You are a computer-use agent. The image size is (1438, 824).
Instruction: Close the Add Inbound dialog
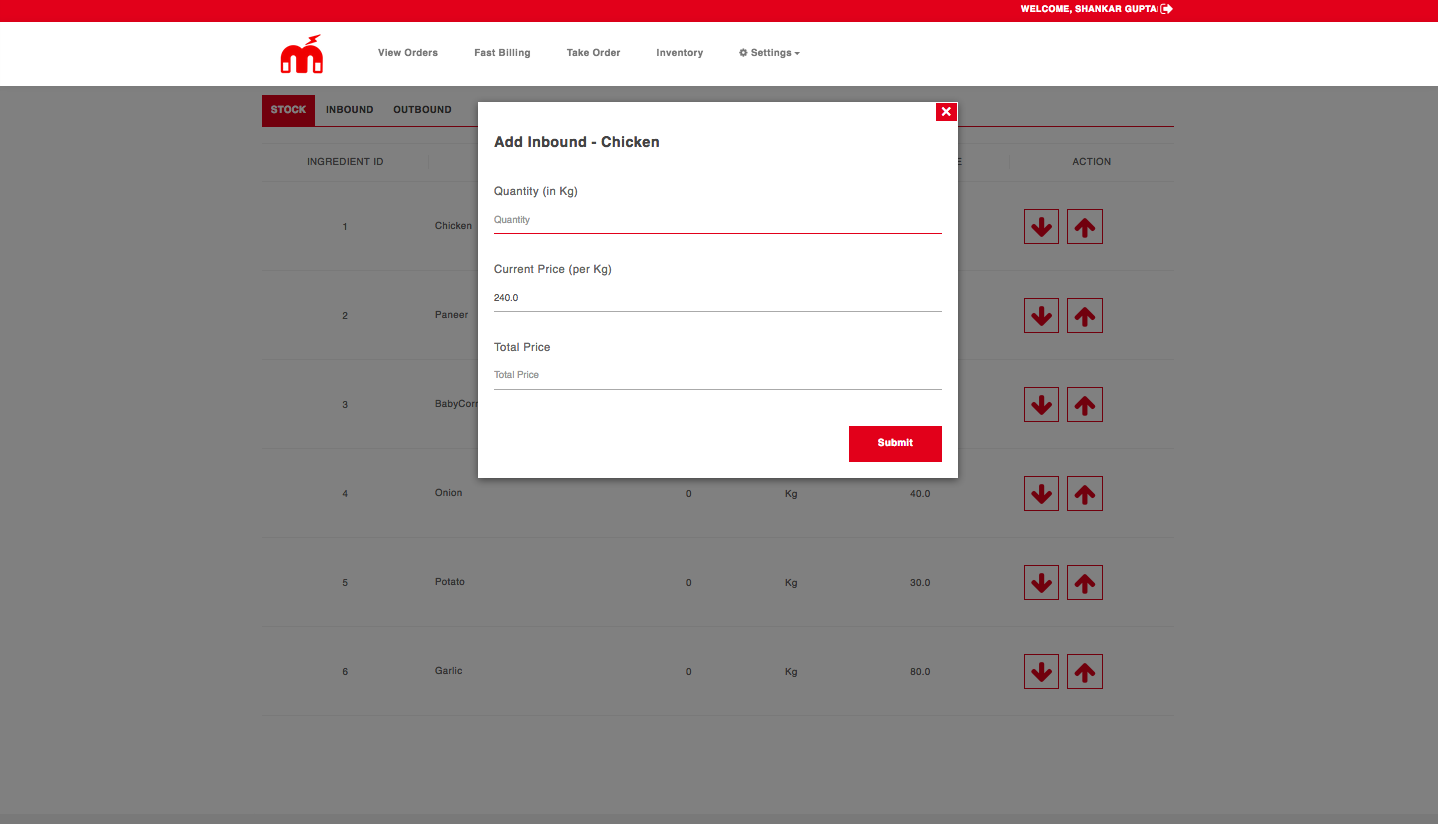946,112
